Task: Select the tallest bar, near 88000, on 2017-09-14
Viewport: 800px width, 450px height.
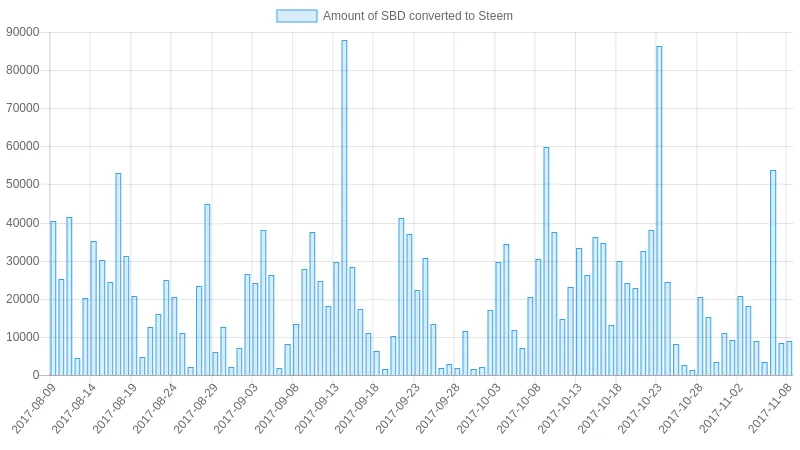Action: pos(344,208)
